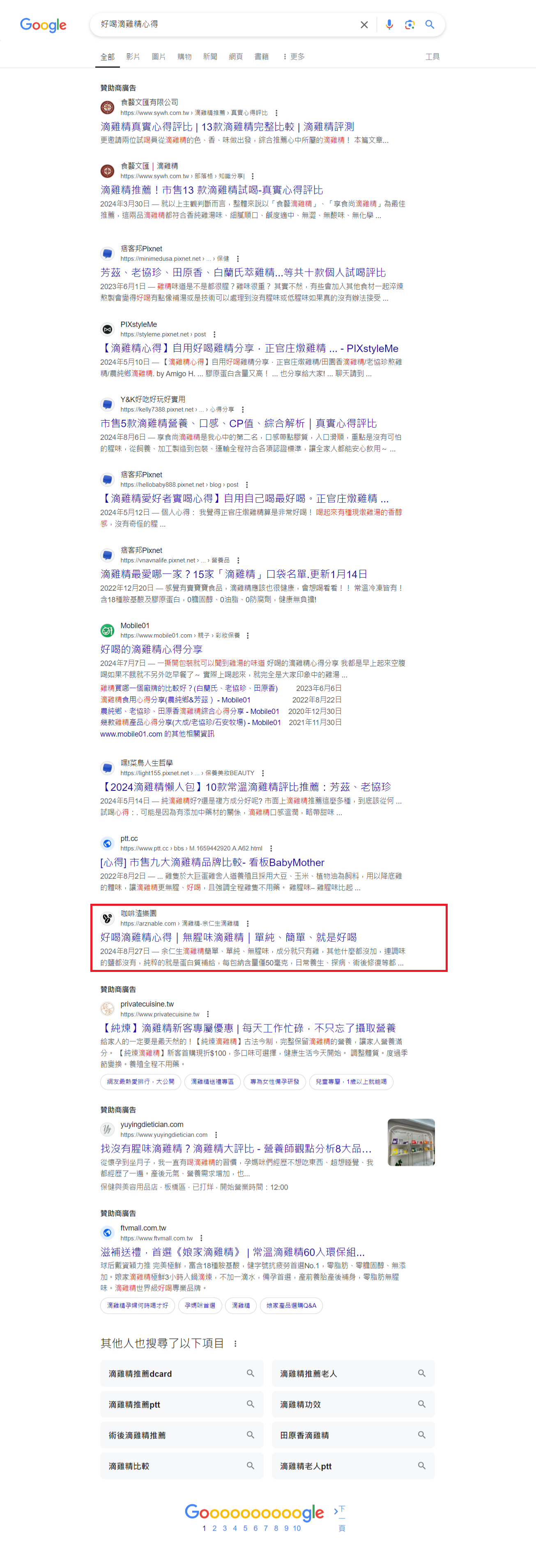Screen dimensions: 536x1568
Task: Click the magnifier search submit icon
Action: coord(430,24)
